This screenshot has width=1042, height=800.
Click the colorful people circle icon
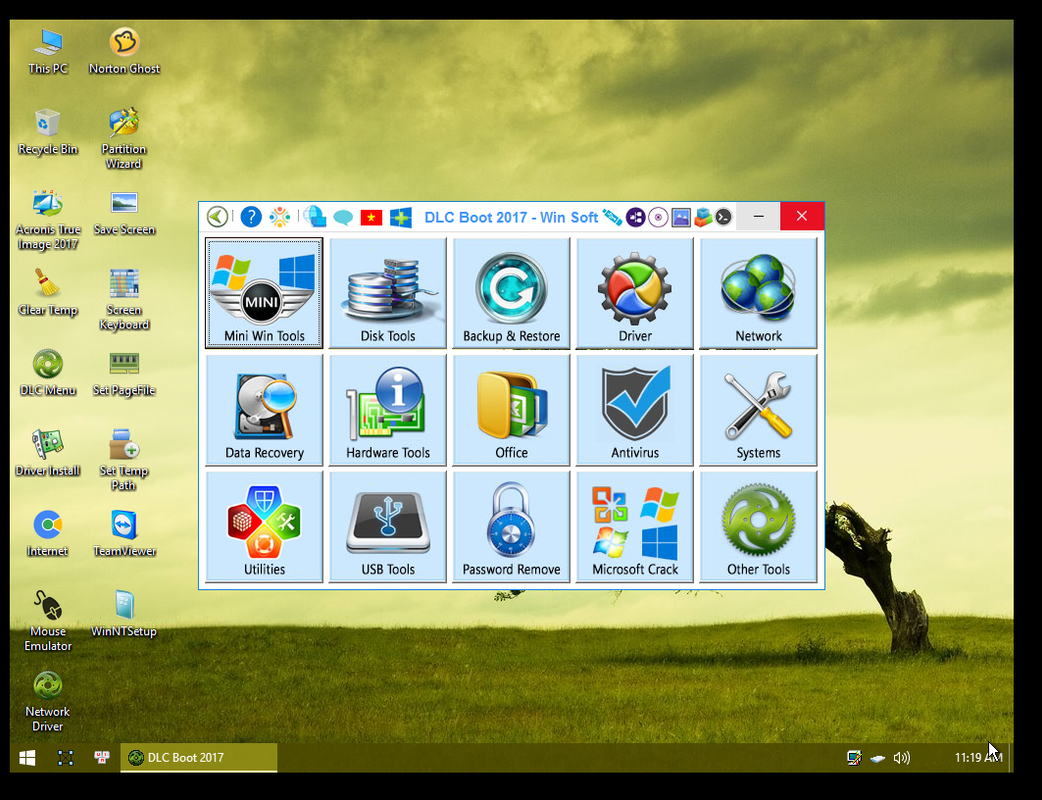coord(279,217)
